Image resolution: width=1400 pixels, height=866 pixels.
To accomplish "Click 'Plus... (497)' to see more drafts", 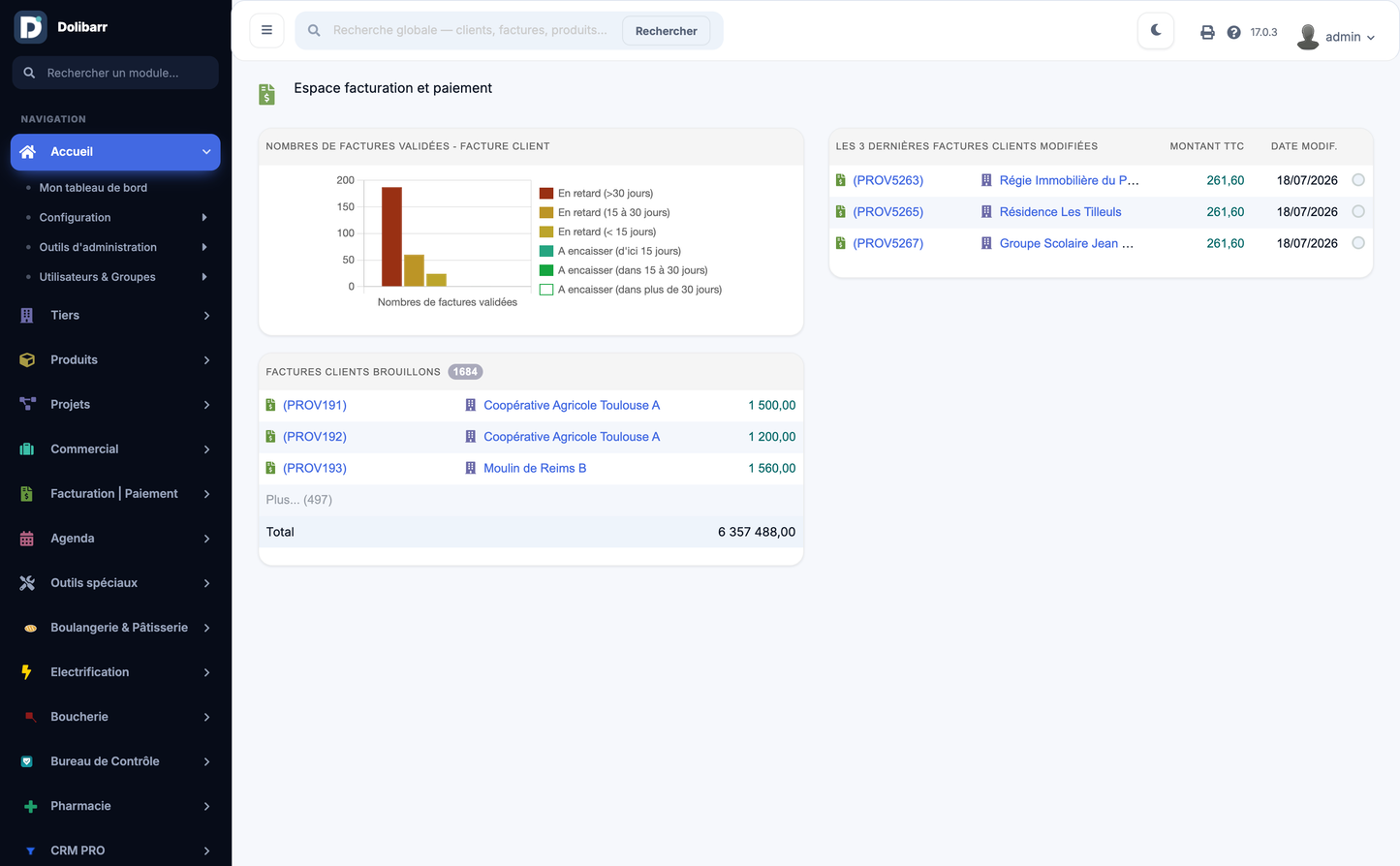I will [299, 500].
